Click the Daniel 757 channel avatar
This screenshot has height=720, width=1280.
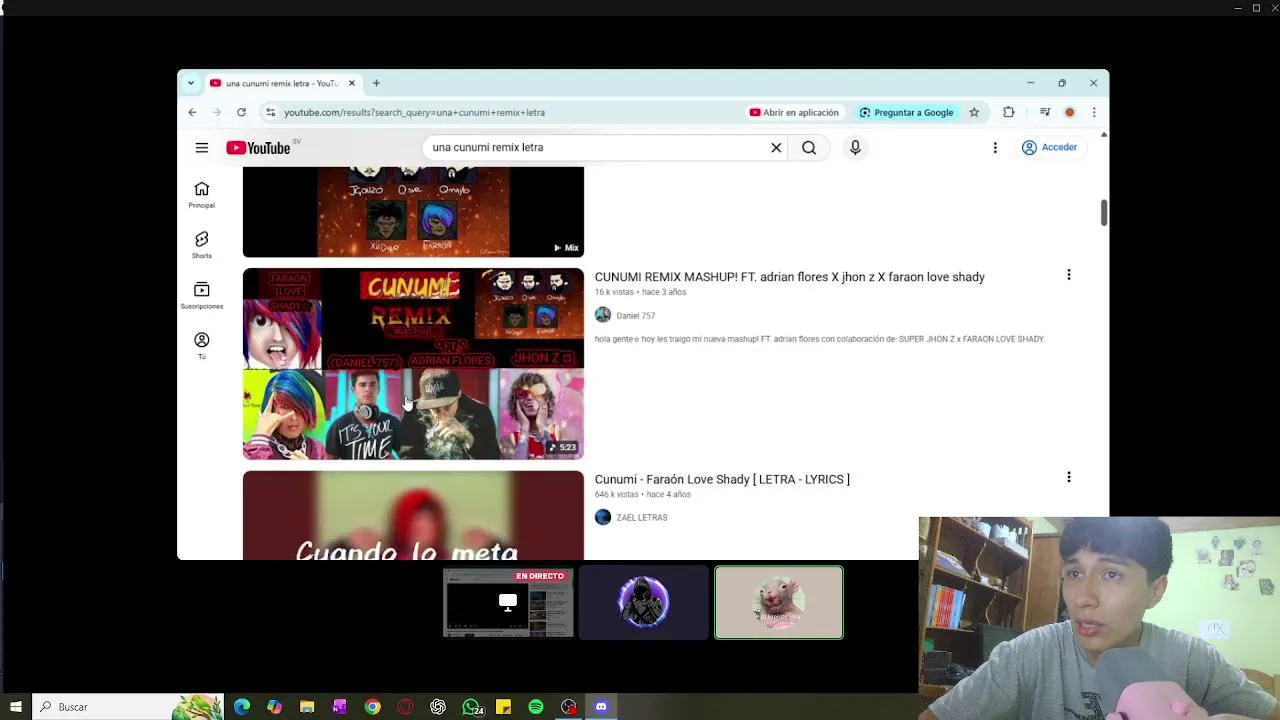(603, 315)
